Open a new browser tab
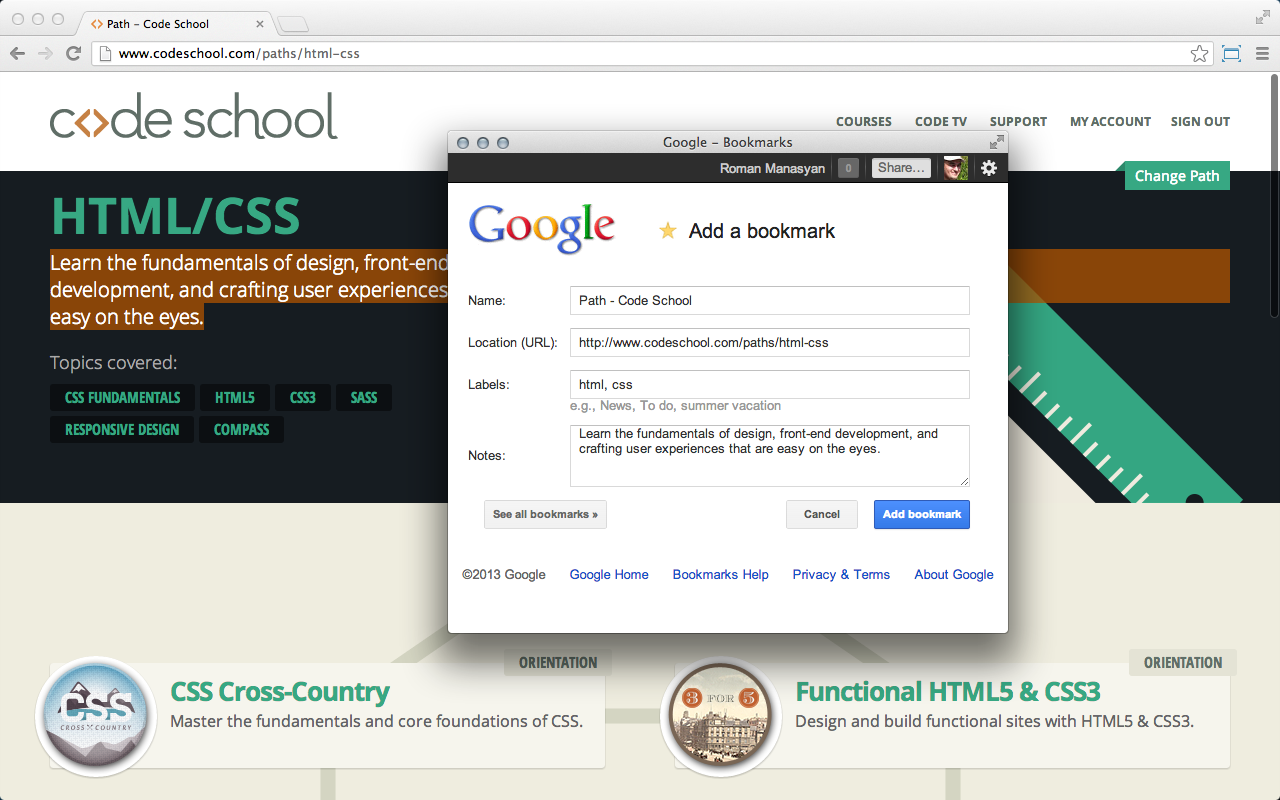The height and width of the screenshot is (800, 1280). click(293, 24)
